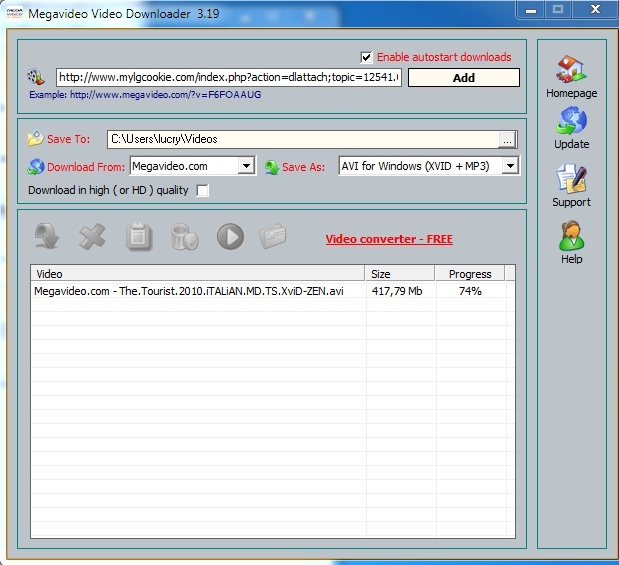Screen dimensions: 619x565
Task: Click the example megavideo.com URL text
Action: point(165,95)
